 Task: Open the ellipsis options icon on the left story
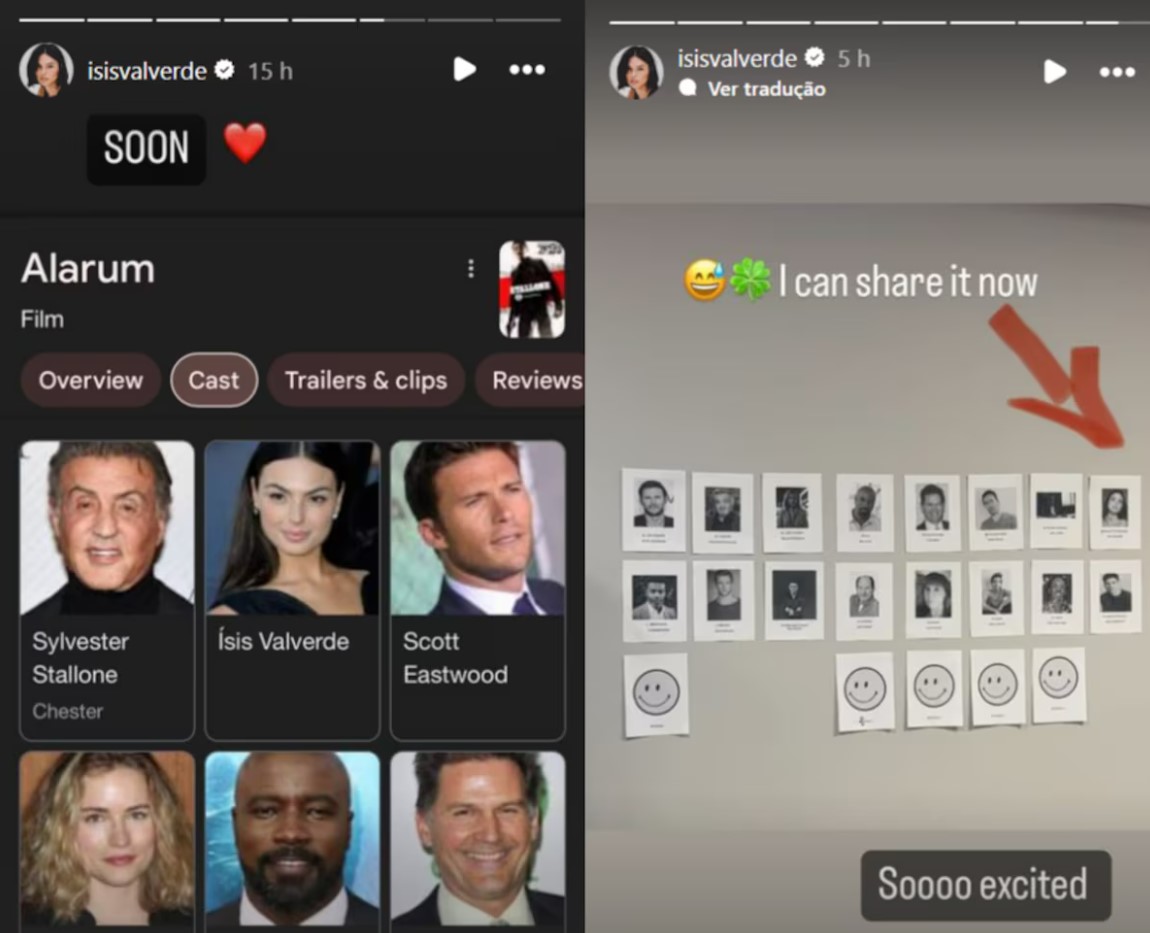tap(527, 70)
